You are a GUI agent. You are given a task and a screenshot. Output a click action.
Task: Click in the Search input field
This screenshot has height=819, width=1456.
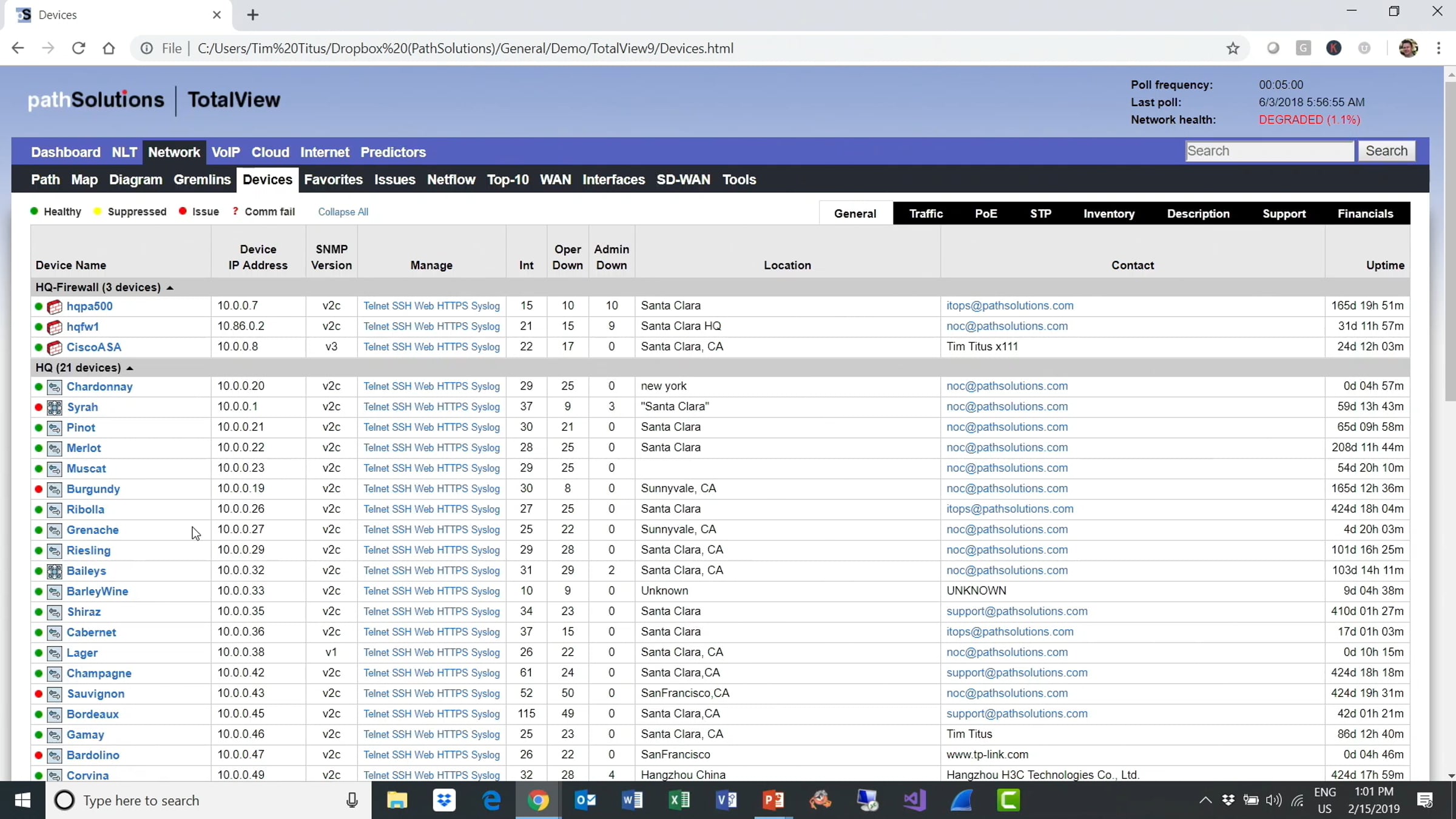(x=1269, y=151)
